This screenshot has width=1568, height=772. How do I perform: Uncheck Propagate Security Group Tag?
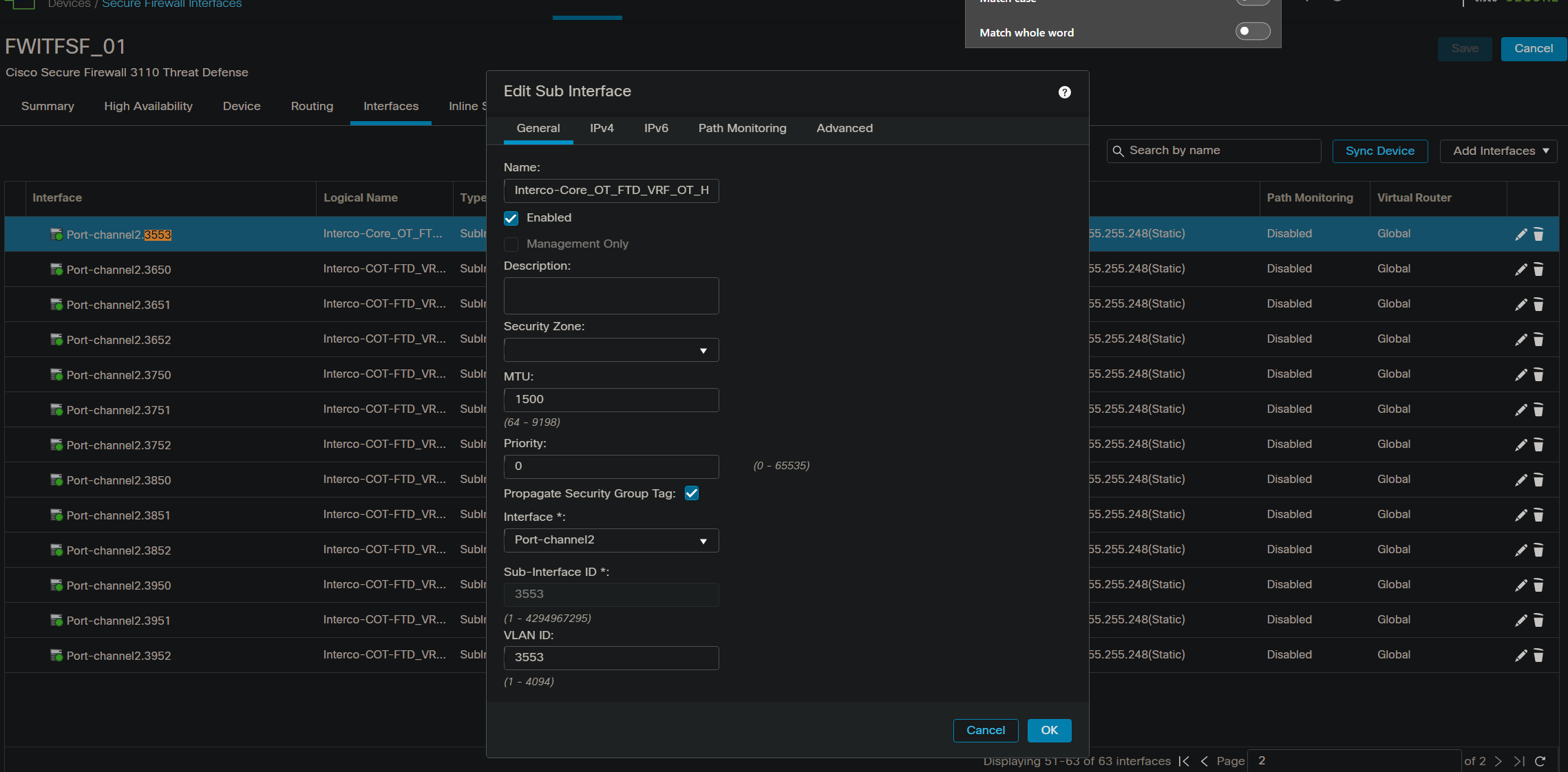[x=692, y=493]
